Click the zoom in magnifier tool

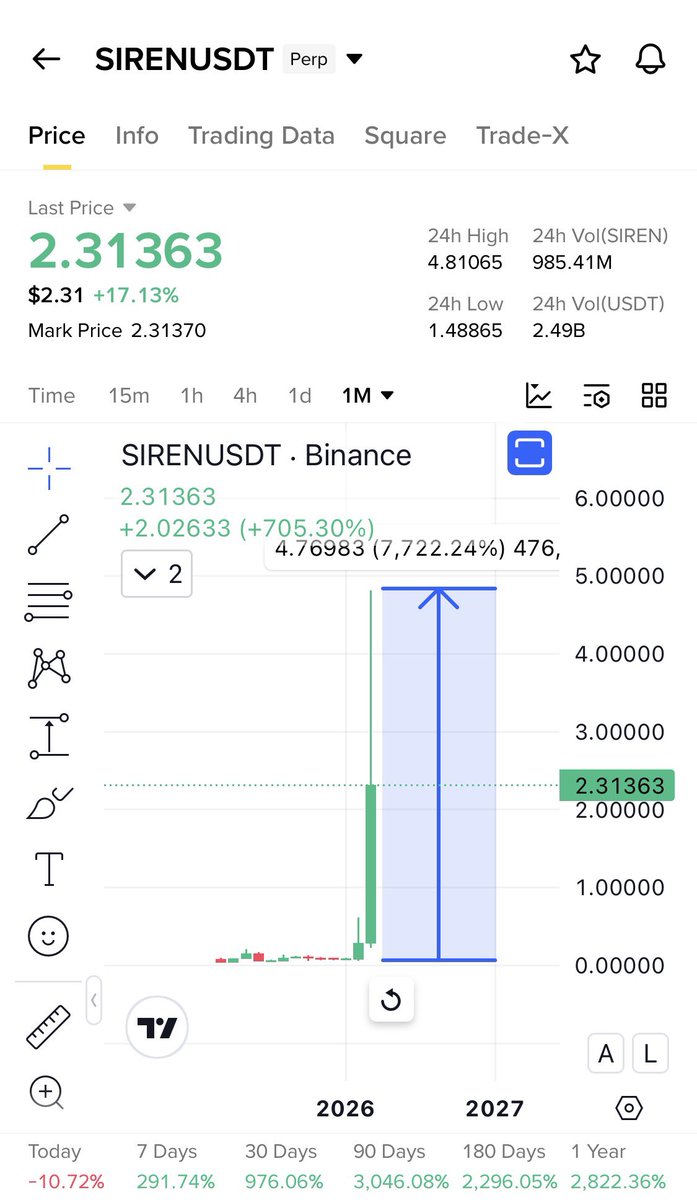47,1093
